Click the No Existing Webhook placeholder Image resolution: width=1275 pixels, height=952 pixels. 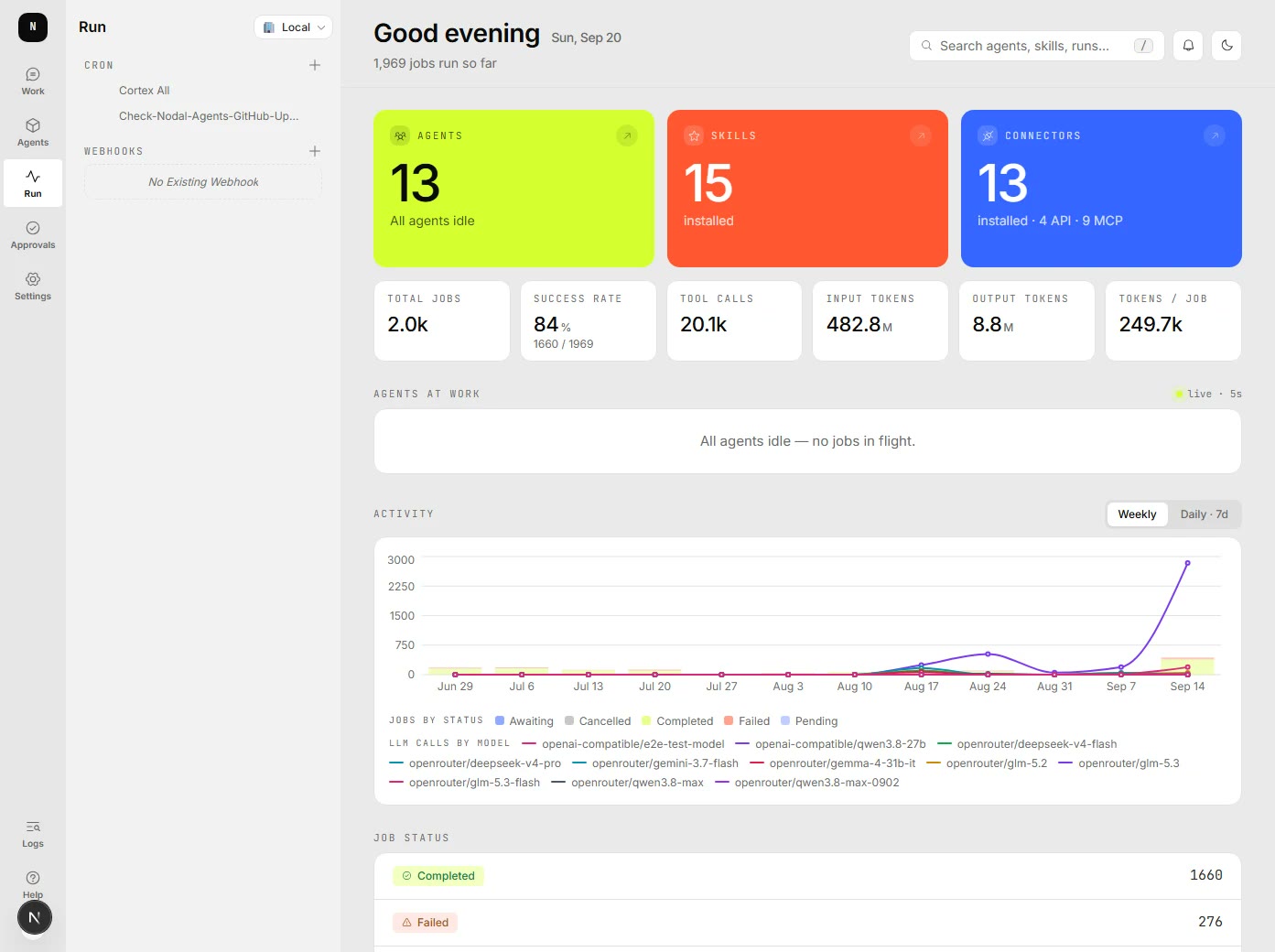click(x=203, y=182)
